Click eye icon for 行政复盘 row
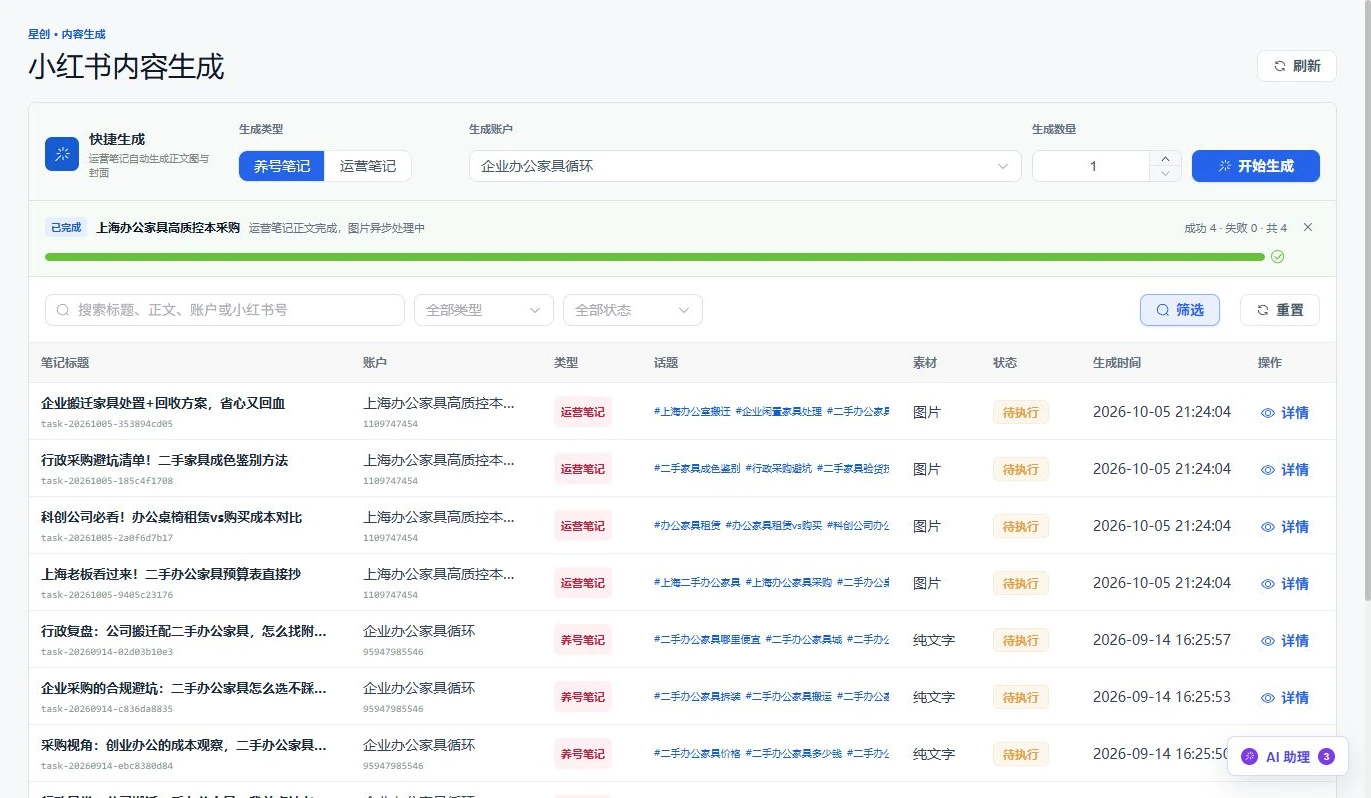Screen dimensions: 1371x798 click(1268, 641)
